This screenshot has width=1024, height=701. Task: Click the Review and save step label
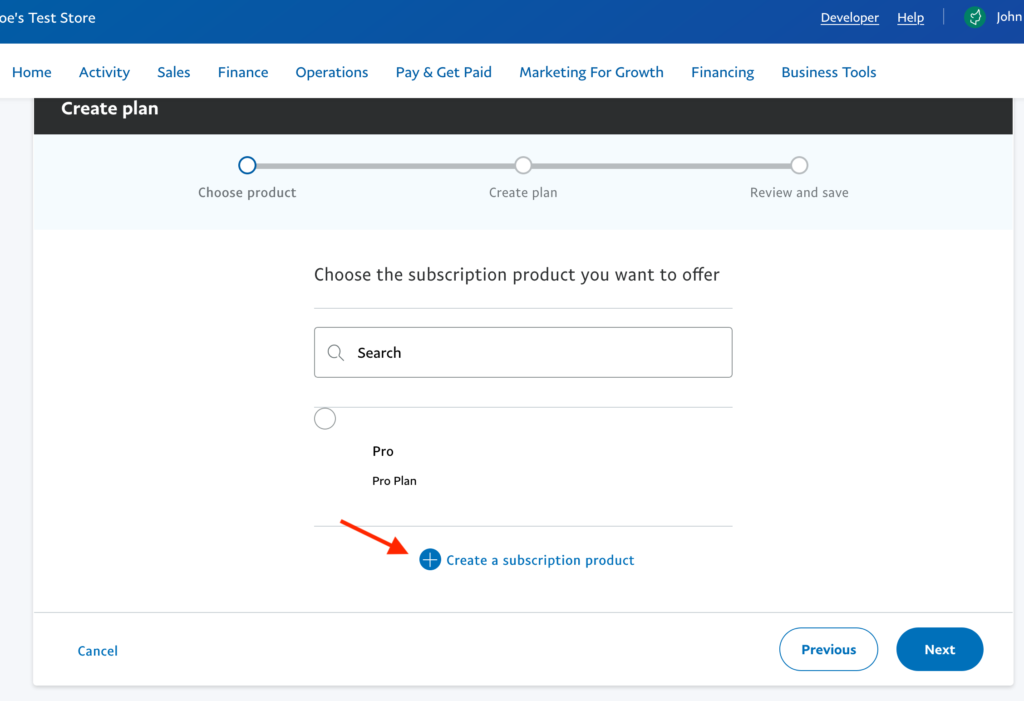[799, 193]
